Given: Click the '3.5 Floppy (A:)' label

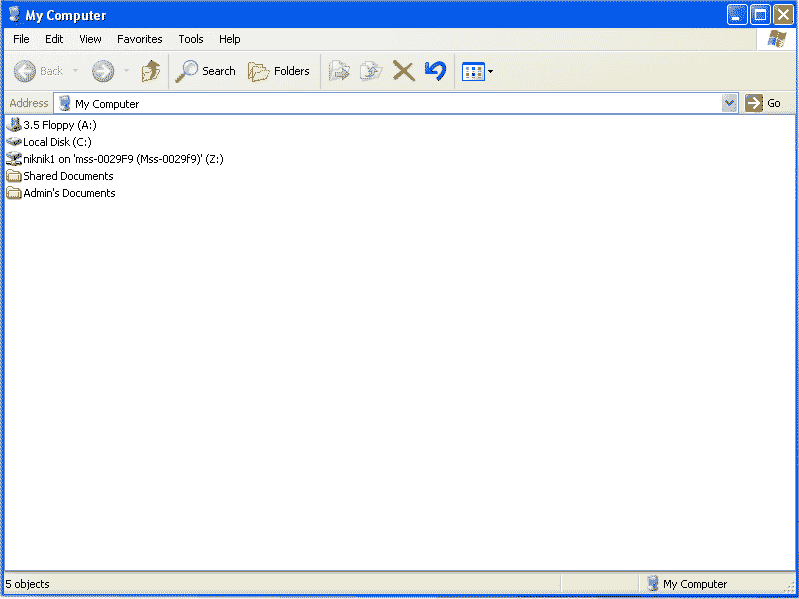Looking at the screenshot, I should pos(60,125).
